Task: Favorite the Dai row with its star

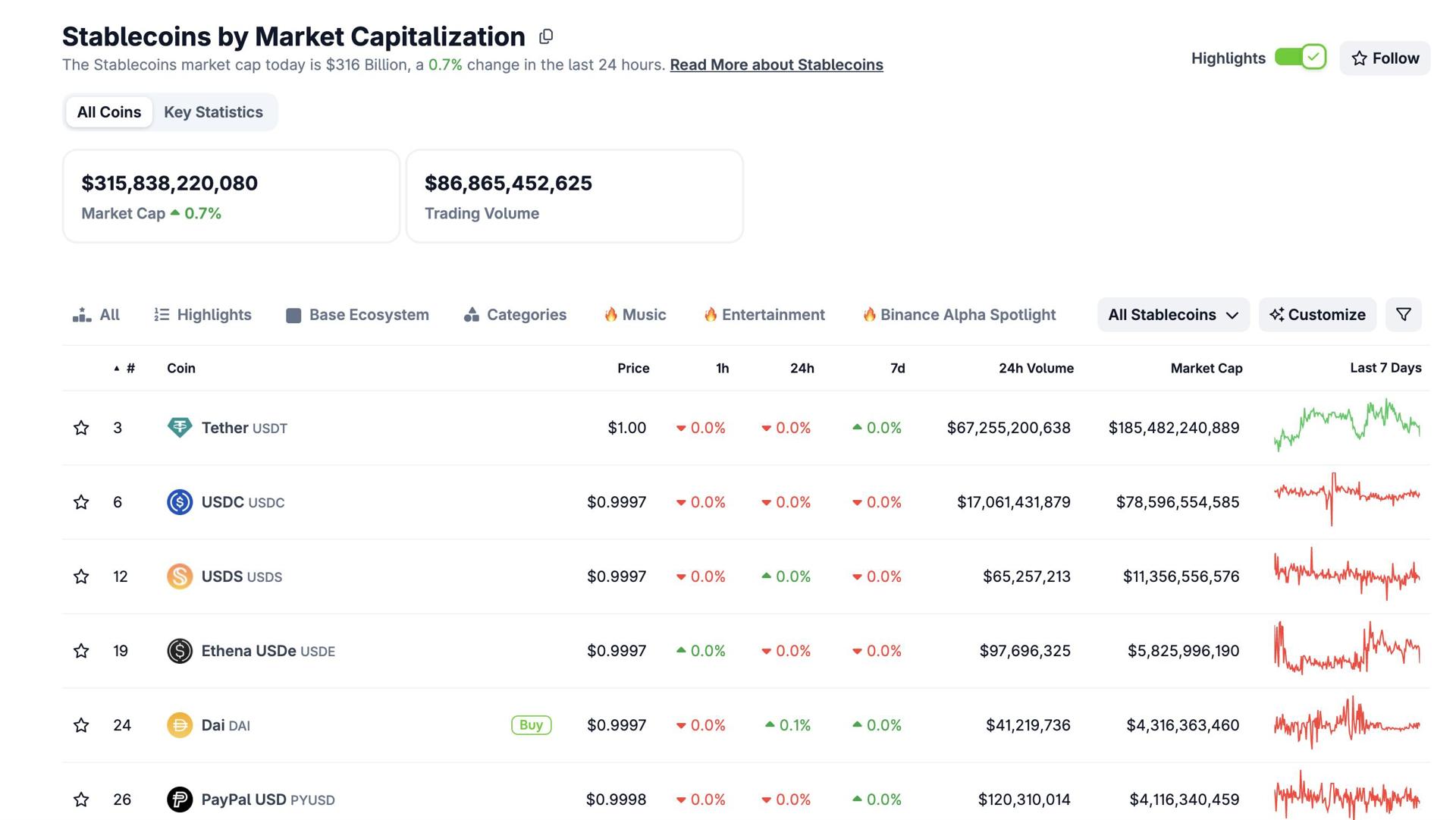Action: pos(81,725)
